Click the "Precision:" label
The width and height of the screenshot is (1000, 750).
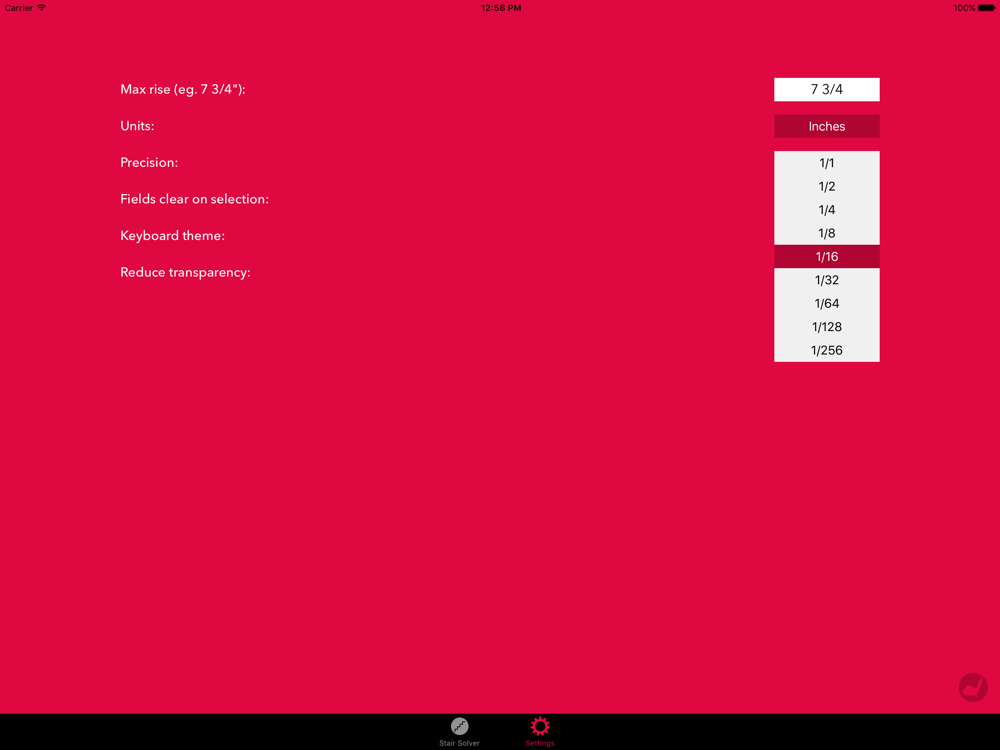point(149,162)
